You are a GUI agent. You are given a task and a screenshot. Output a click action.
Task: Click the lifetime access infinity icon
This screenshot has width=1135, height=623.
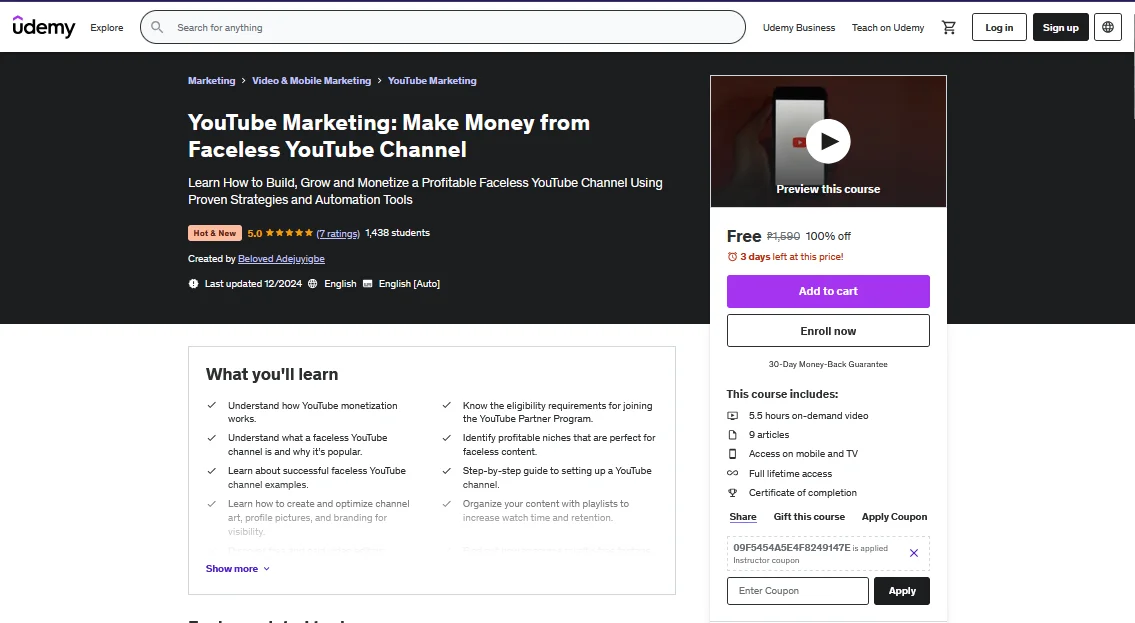pos(733,473)
